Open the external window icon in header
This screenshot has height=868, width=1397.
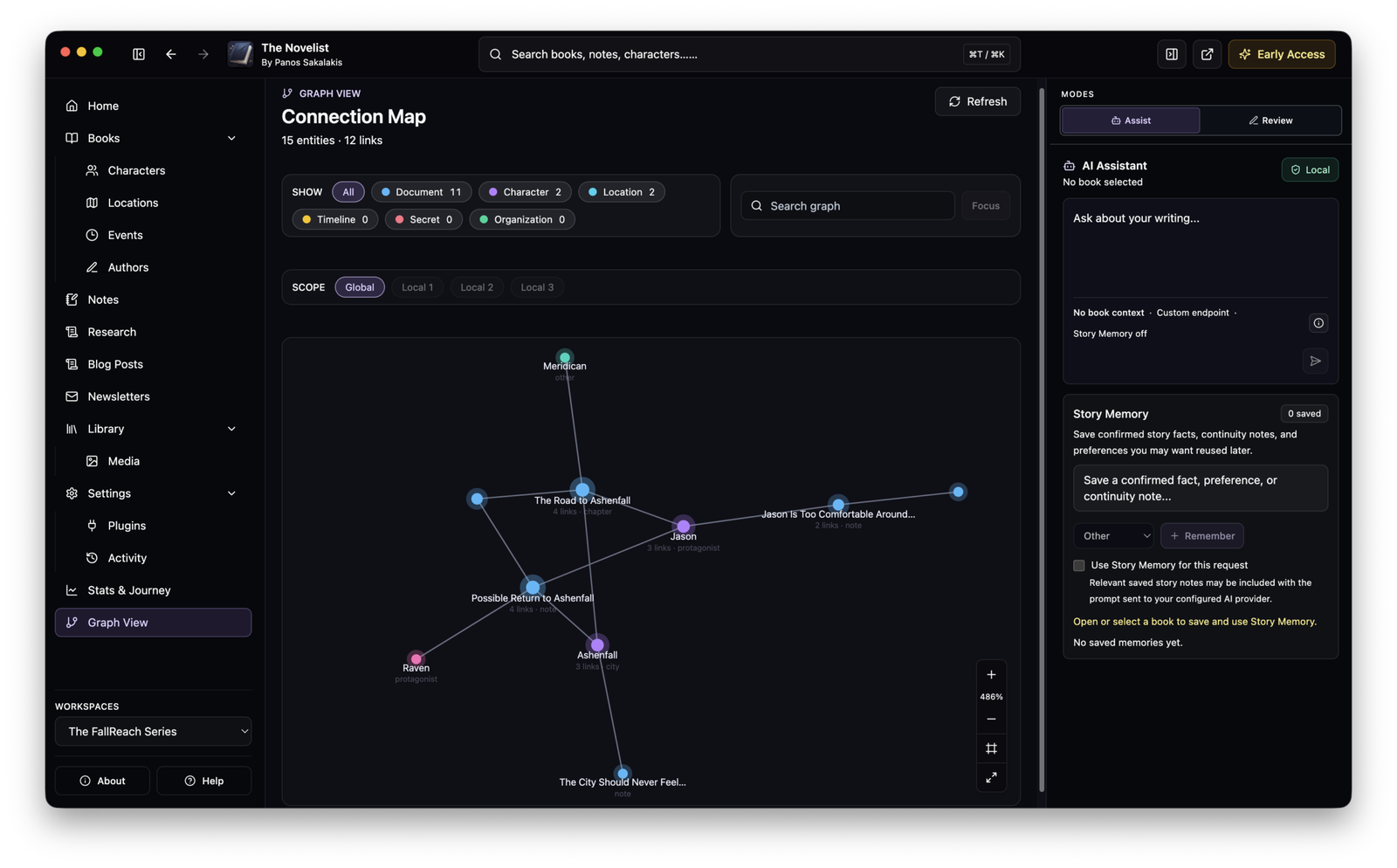click(x=1207, y=54)
